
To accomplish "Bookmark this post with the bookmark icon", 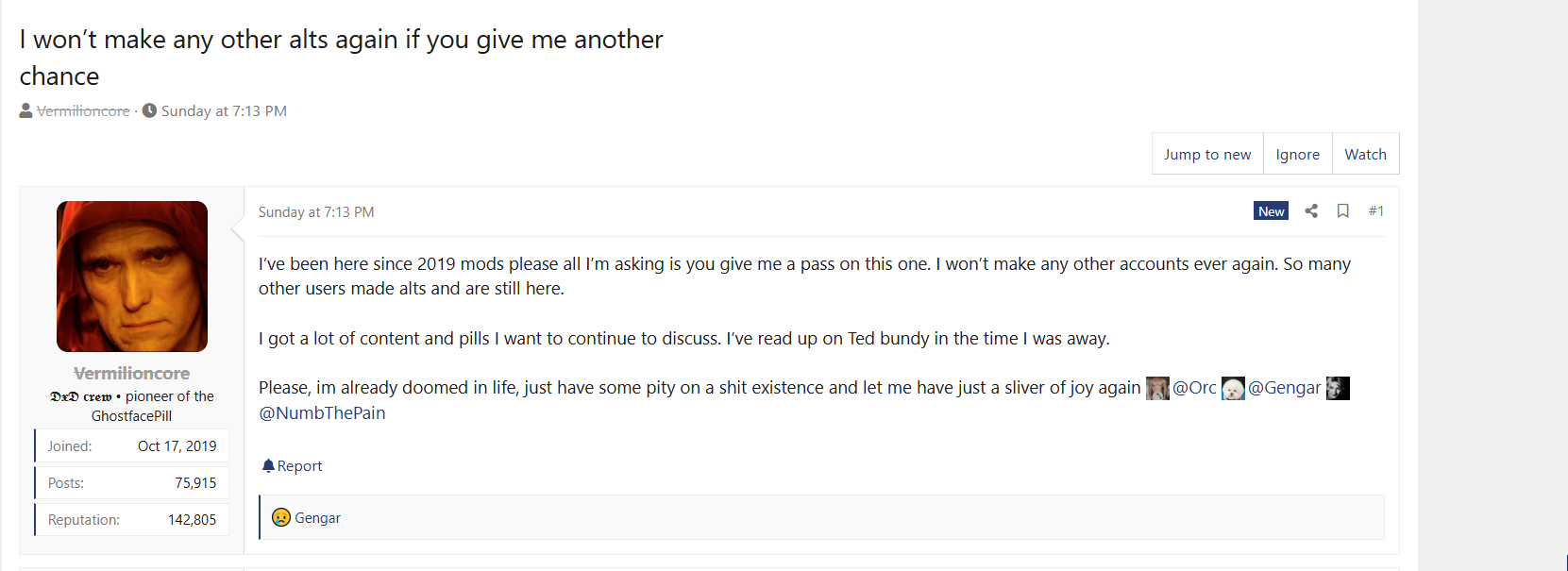I will (x=1342, y=210).
